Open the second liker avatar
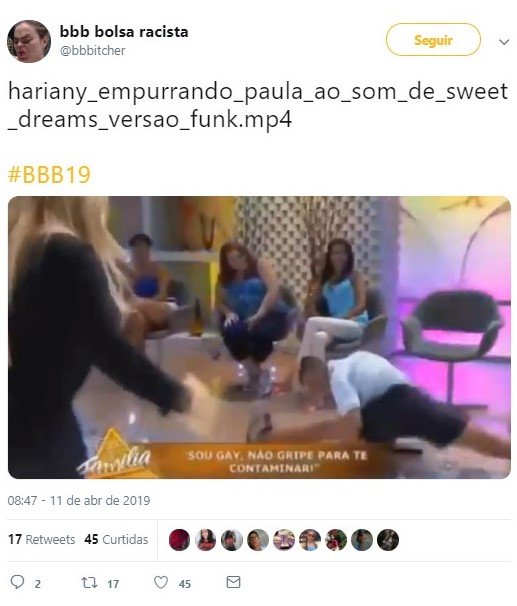The height and width of the screenshot is (606, 517). coord(205,540)
